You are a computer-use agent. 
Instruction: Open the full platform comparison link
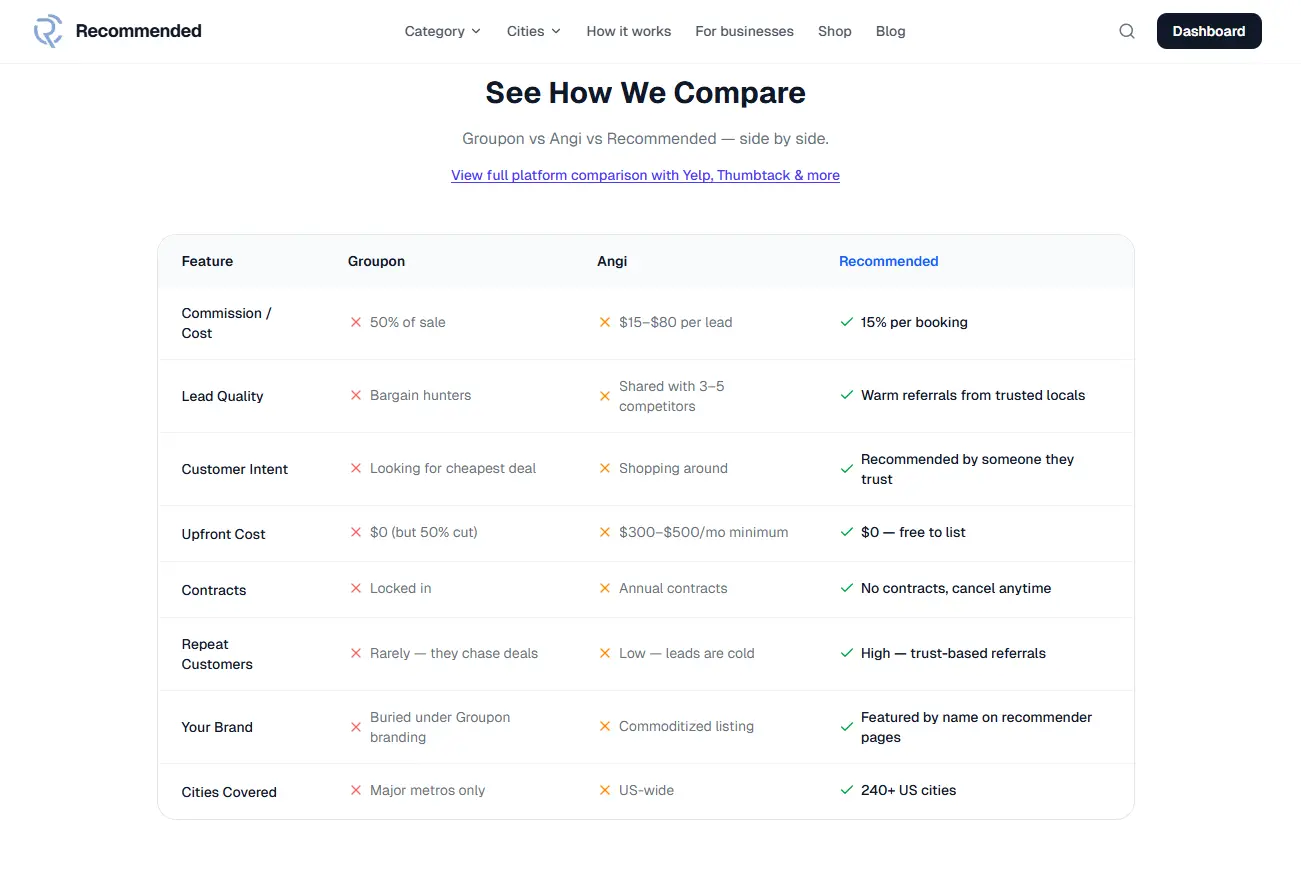(x=645, y=175)
